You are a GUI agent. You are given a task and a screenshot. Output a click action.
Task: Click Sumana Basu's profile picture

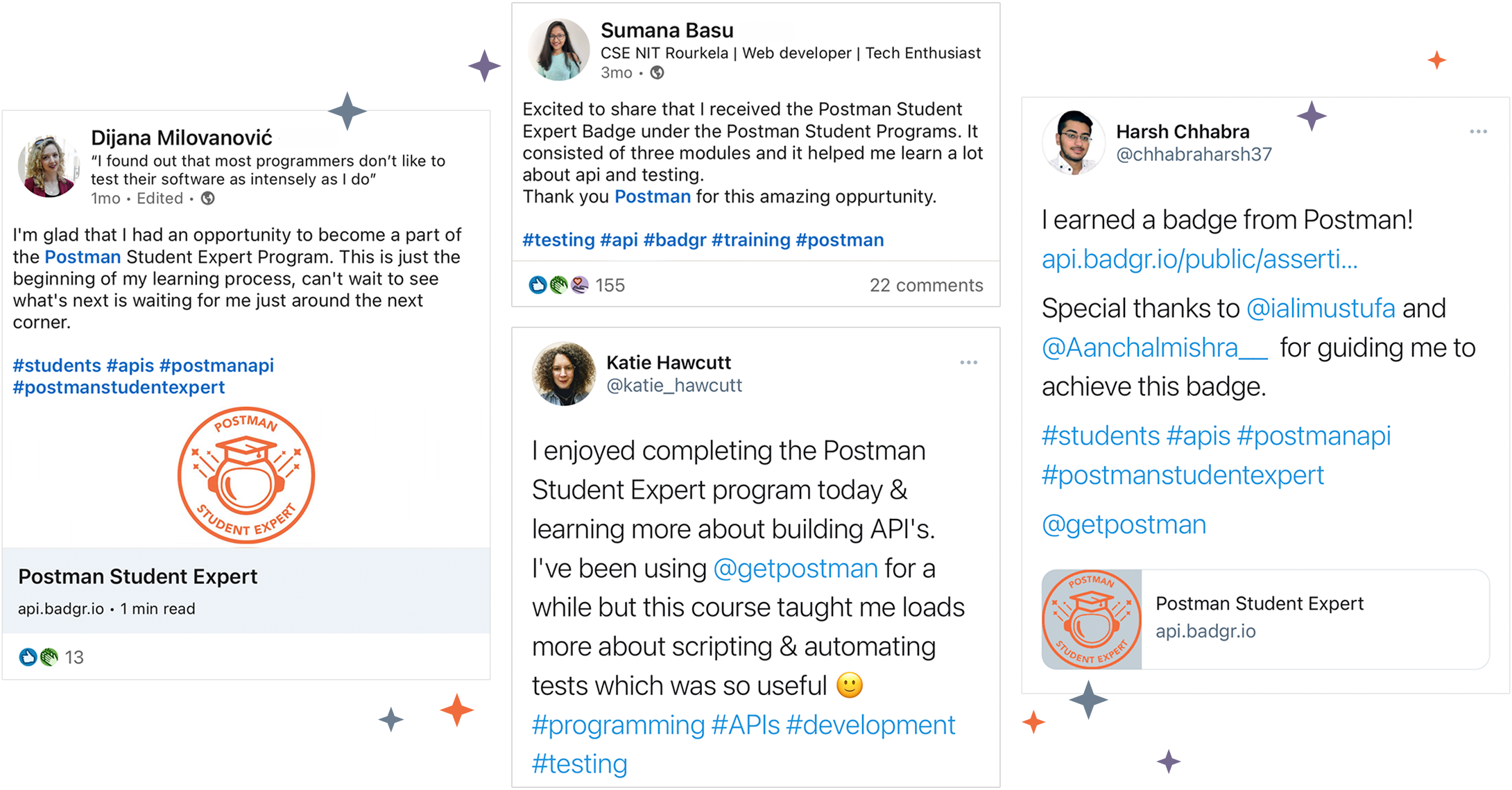(x=558, y=47)
